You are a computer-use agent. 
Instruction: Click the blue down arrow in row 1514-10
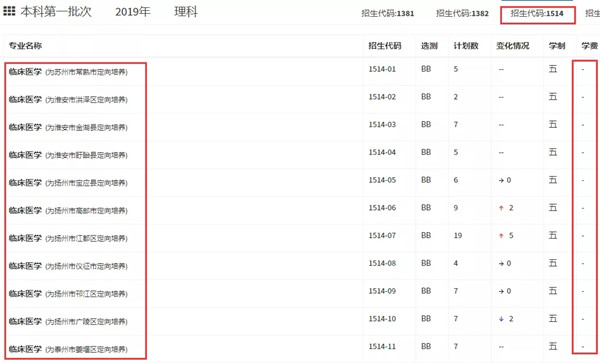(x=501, y=319)
